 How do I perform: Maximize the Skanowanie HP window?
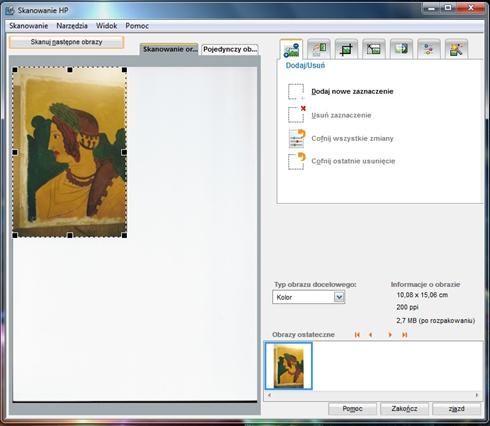[448, 8]
